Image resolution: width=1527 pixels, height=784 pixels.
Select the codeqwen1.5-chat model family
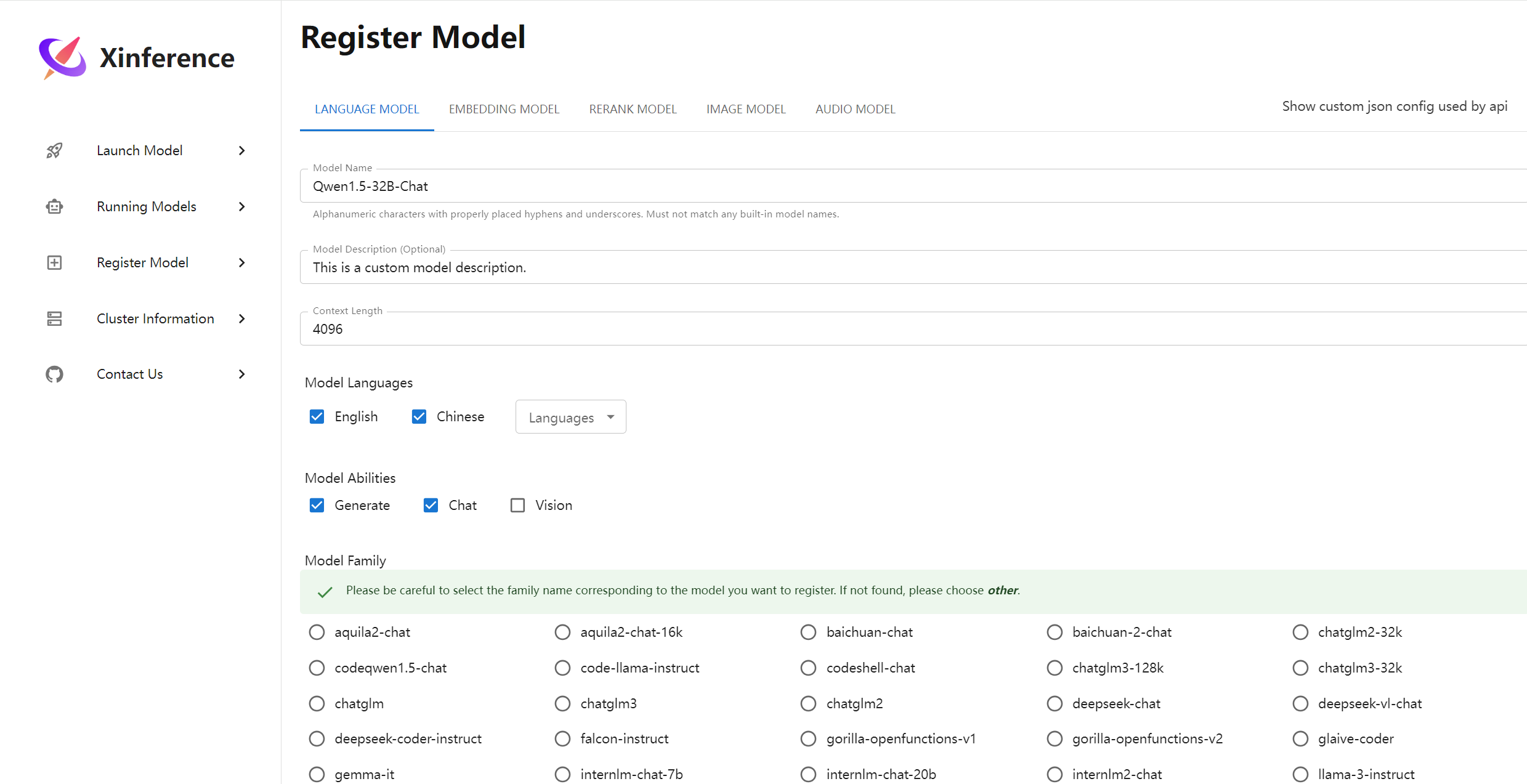click(317, 668)
